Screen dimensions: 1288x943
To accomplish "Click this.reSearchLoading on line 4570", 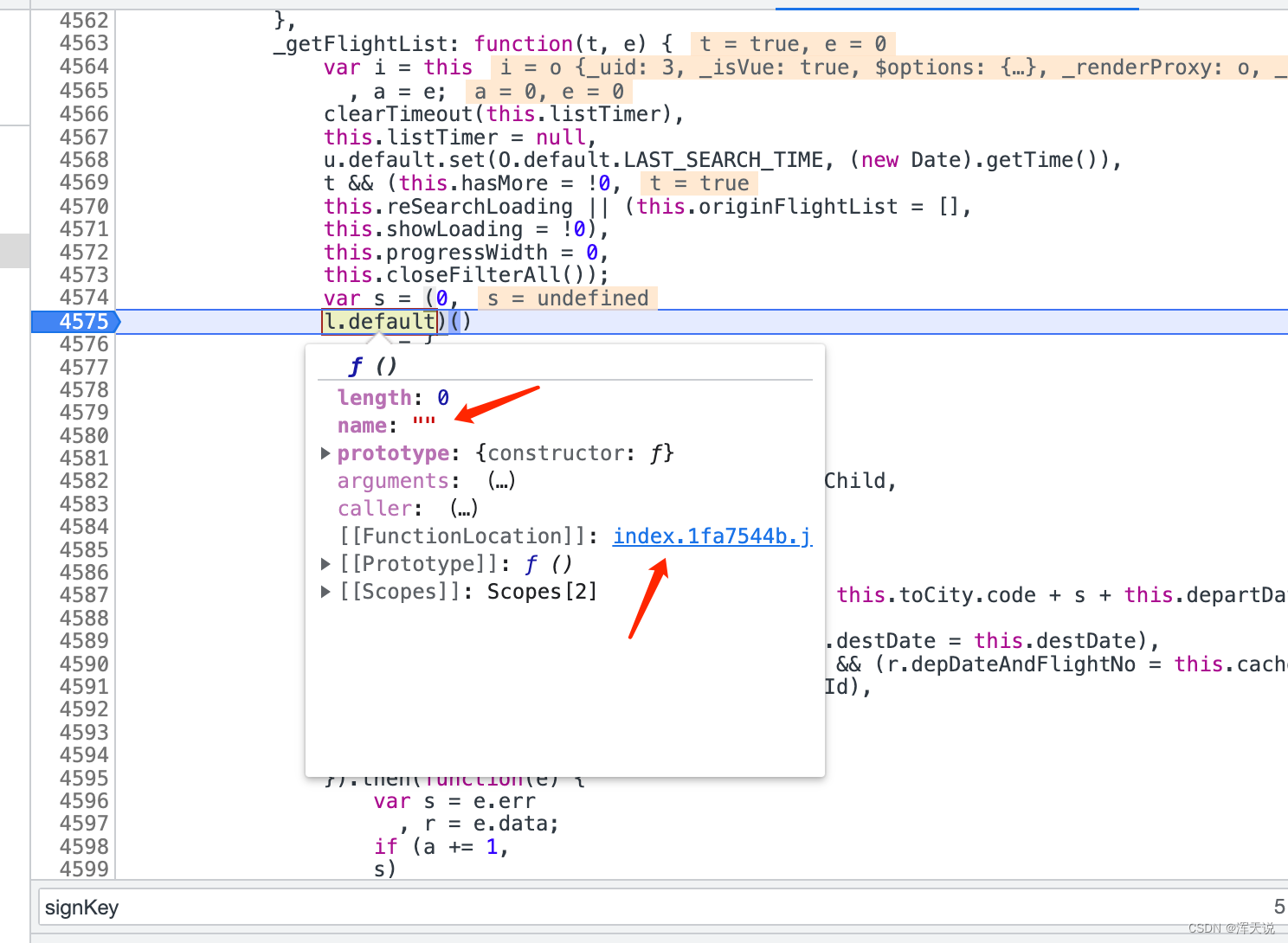I will (448, 207).
